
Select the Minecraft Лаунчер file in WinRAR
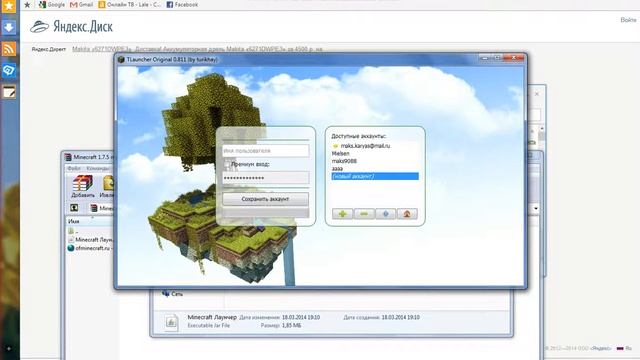[90, 240]
